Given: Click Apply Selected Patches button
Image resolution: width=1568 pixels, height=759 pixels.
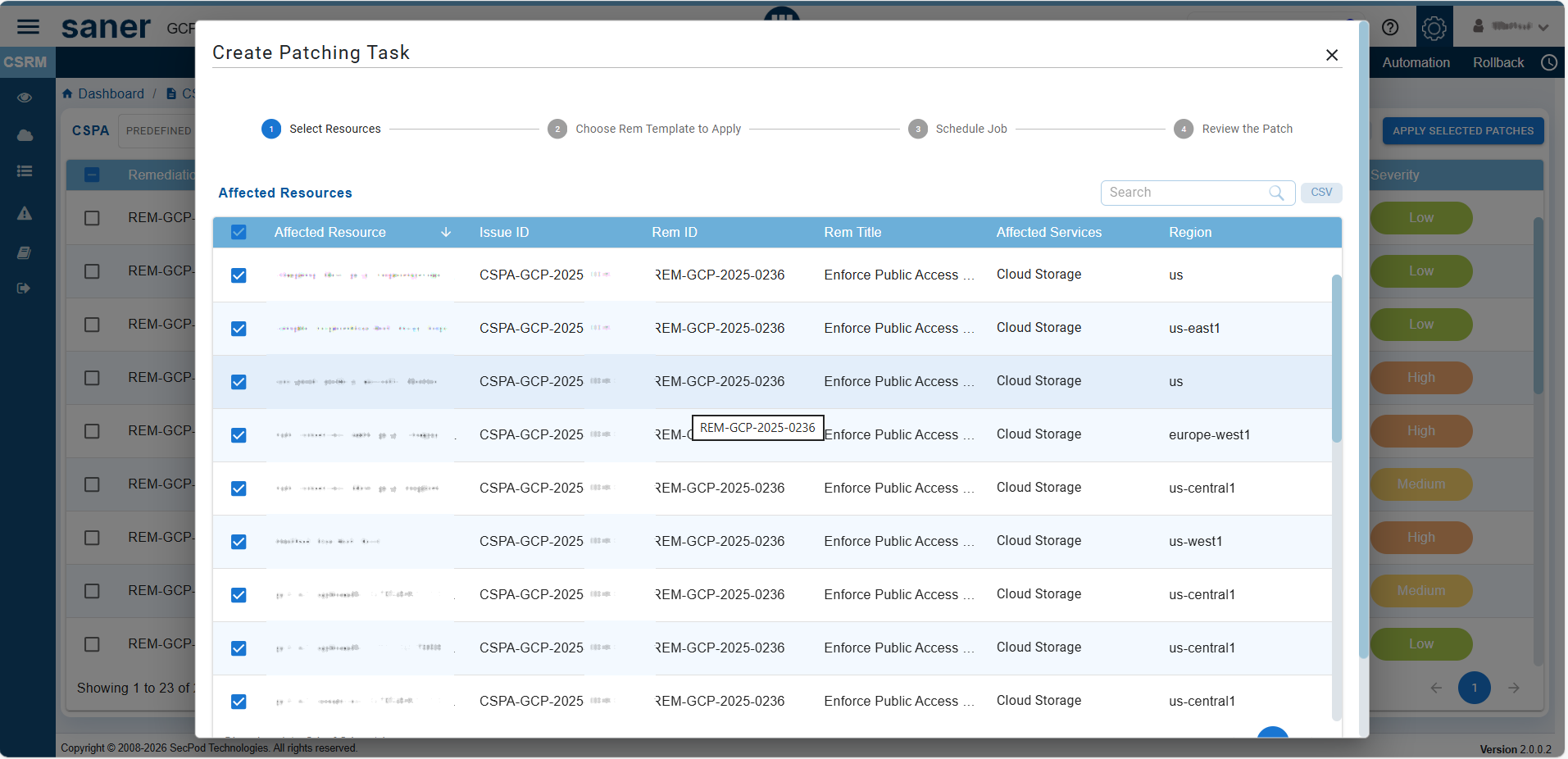Looking at the screenshot, I should [x=1462, y=131].
